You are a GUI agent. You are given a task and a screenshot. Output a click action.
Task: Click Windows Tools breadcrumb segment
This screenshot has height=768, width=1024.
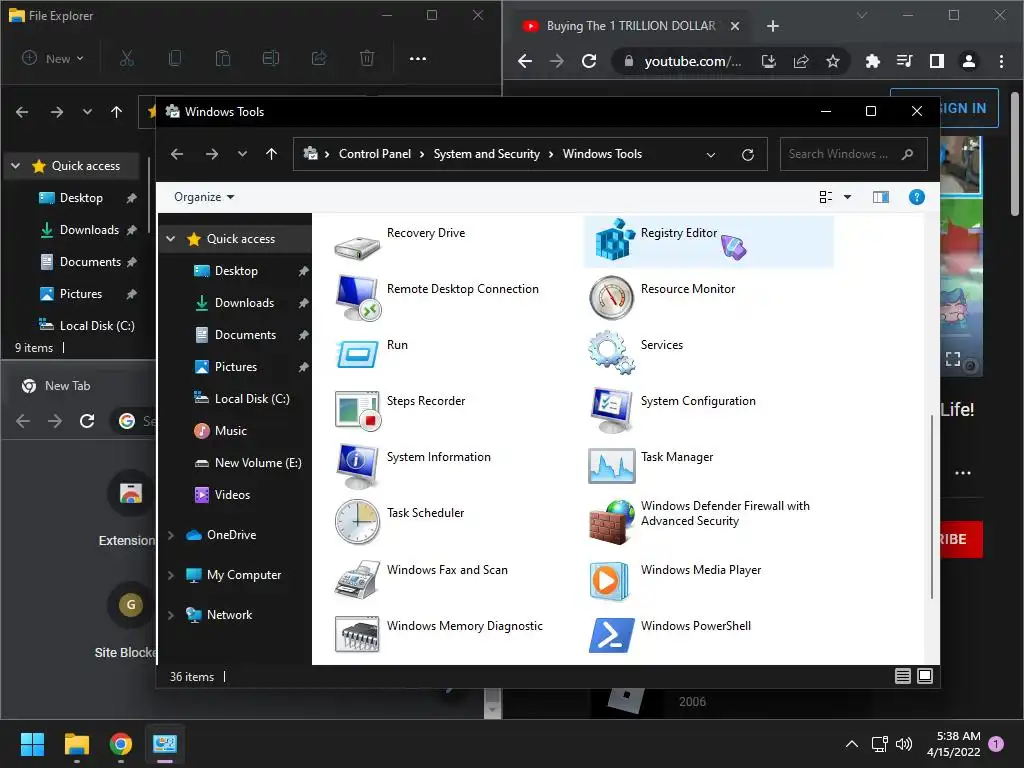[x=602, y=154]
